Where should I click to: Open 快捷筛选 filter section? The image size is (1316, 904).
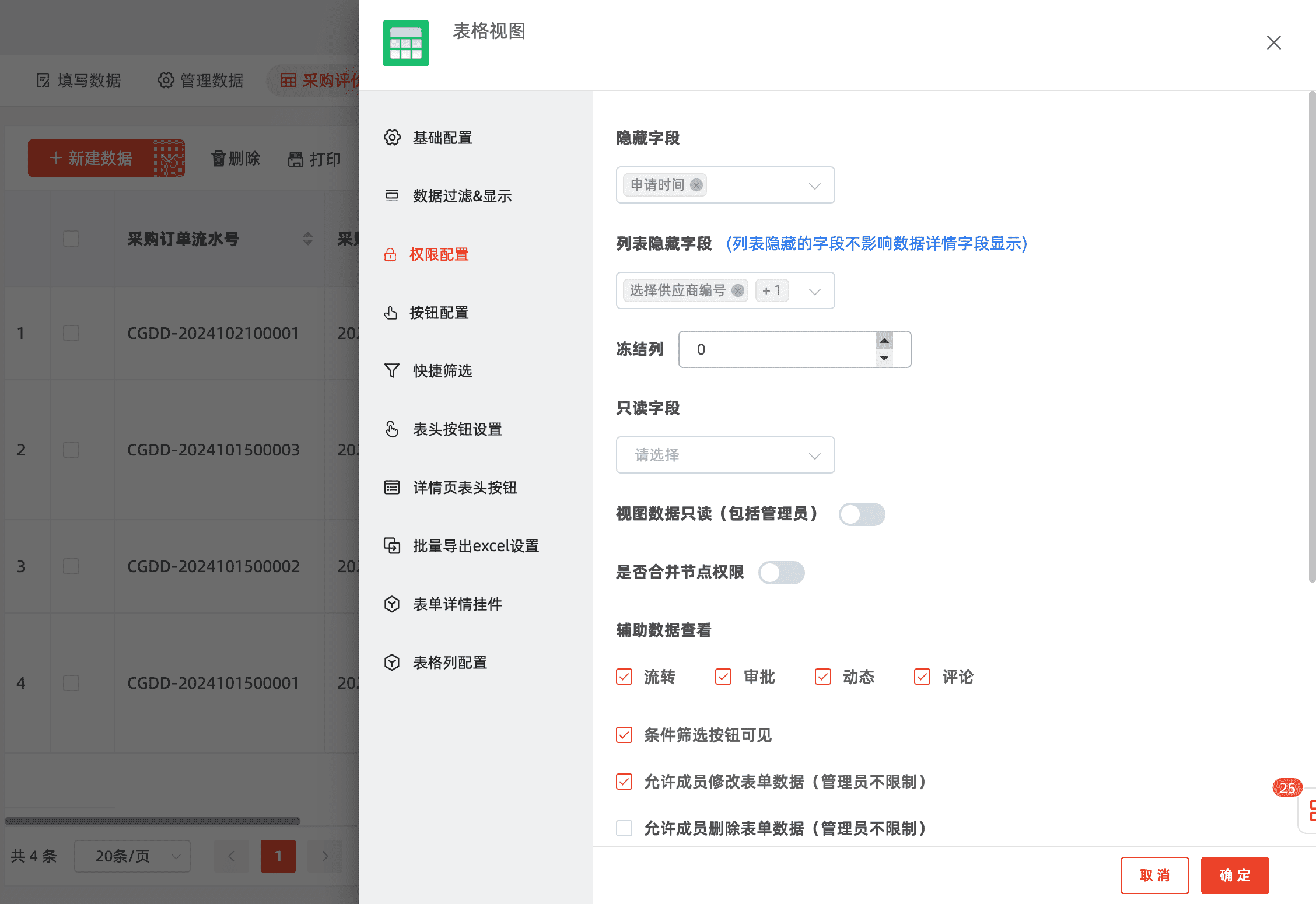(442, 371)
